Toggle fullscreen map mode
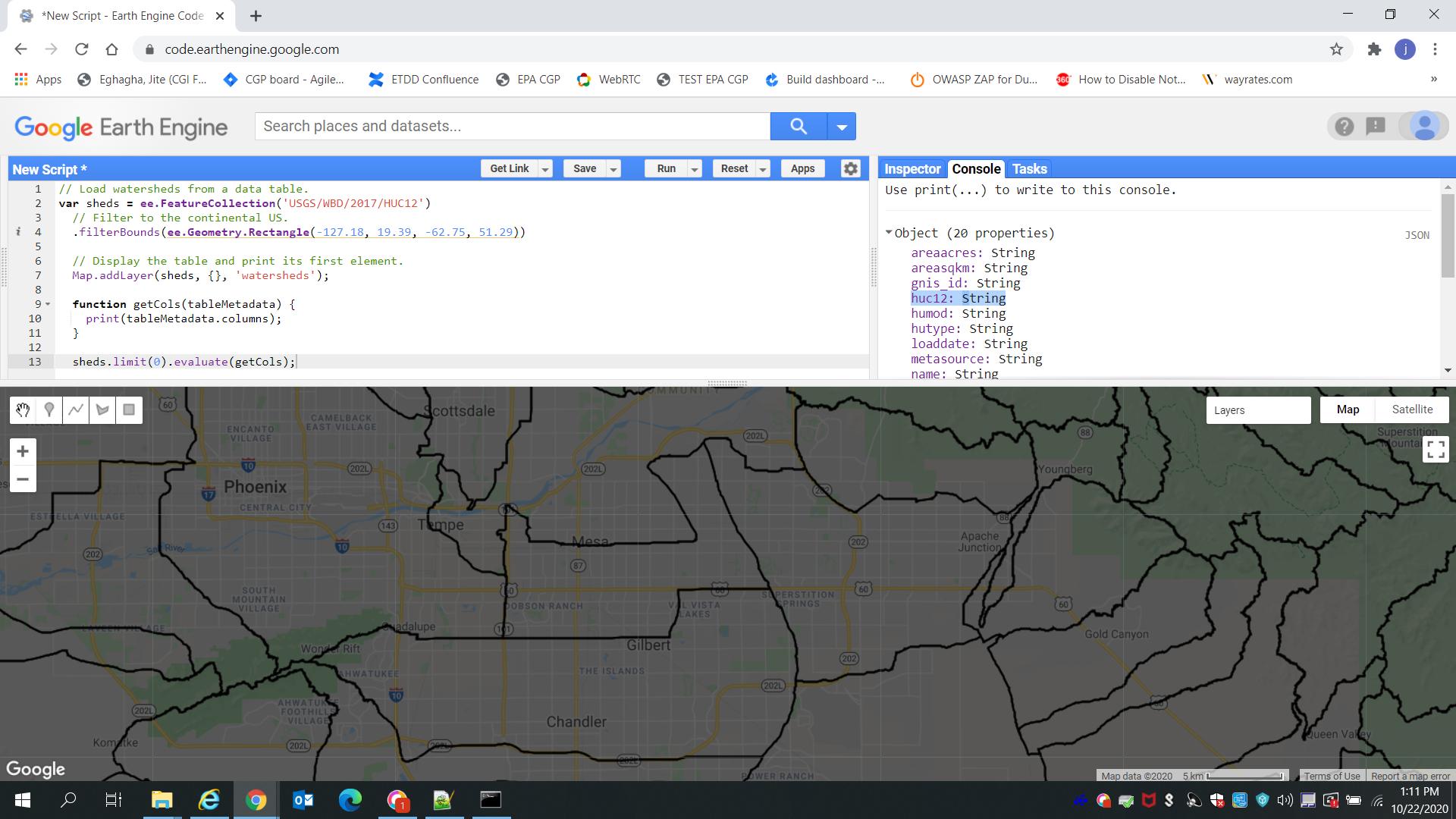 [x=1436, y=449]
